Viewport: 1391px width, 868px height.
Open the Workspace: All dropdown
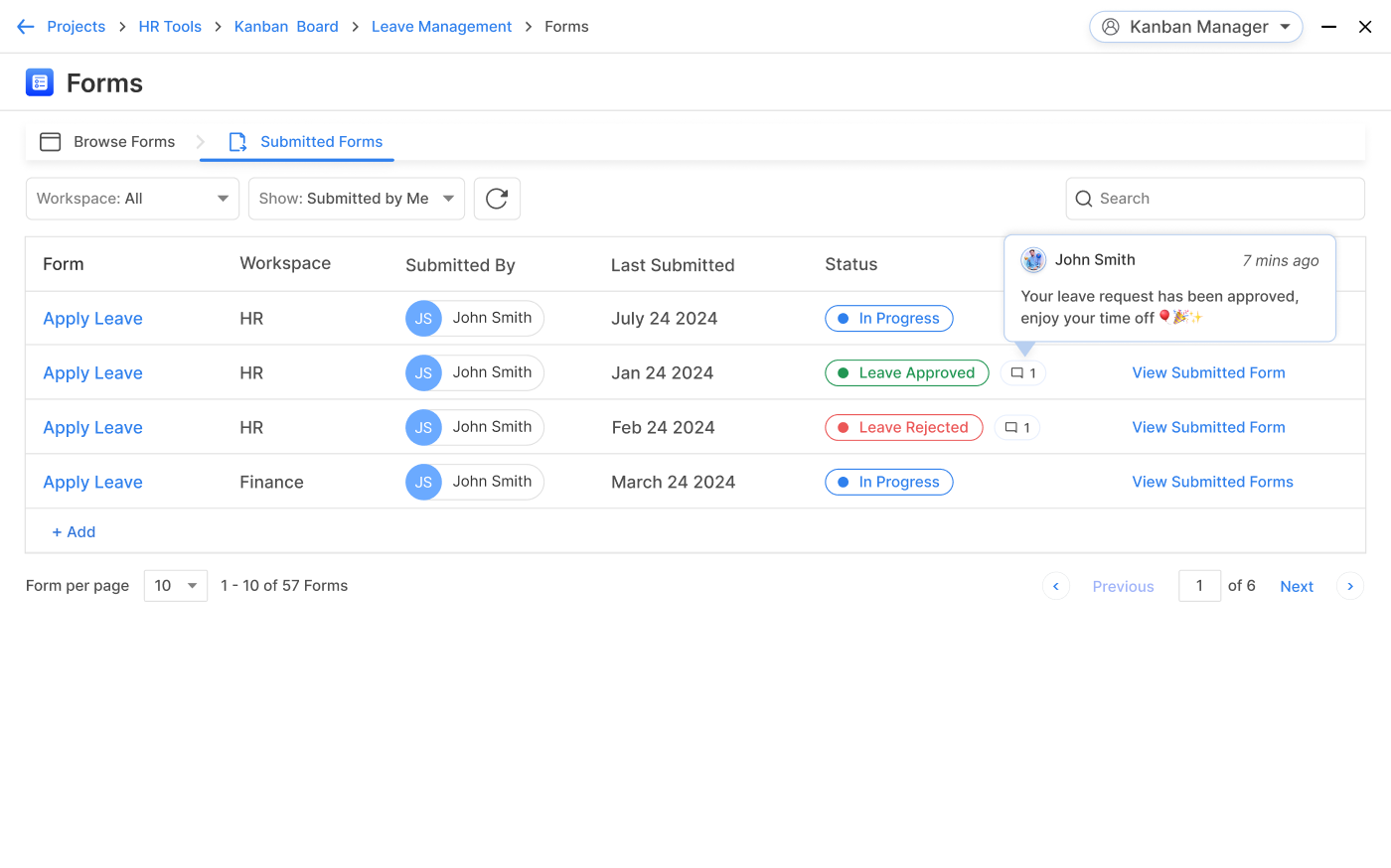[132, 199]
